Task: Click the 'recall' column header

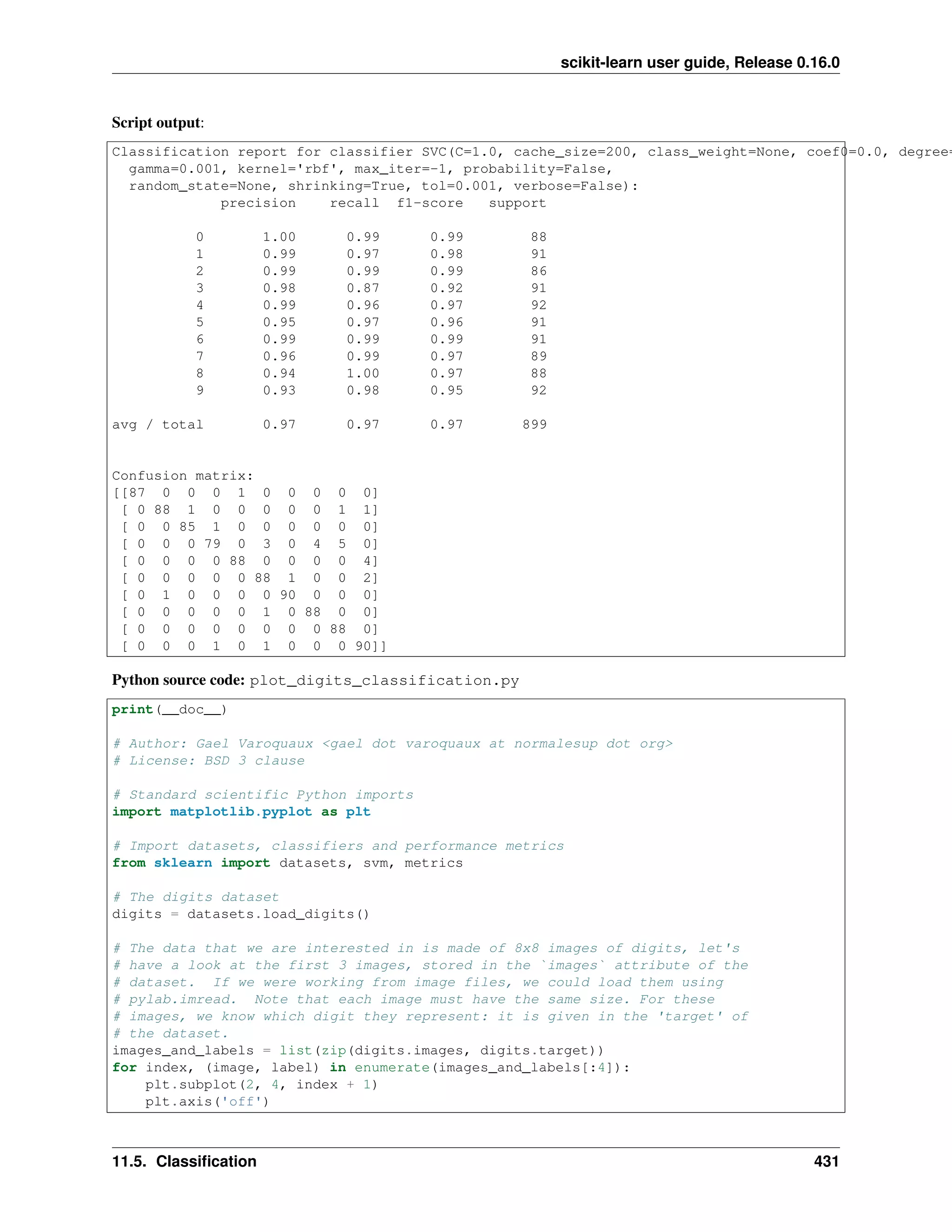Action: [354, 203]
